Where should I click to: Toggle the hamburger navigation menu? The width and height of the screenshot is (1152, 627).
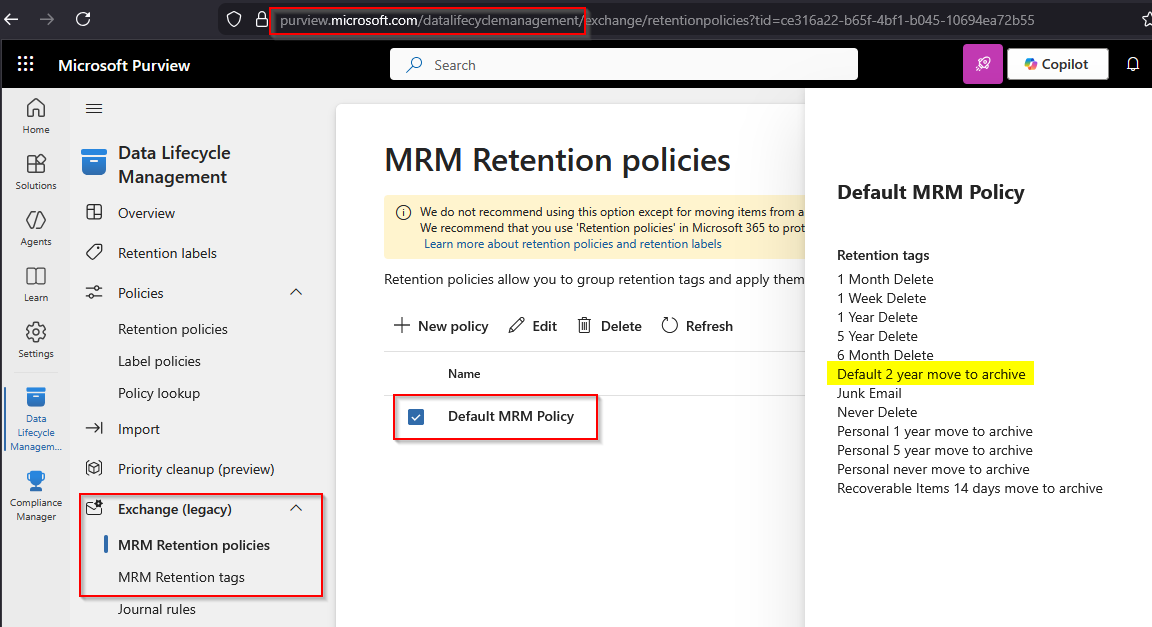click(x=94, y=109)
